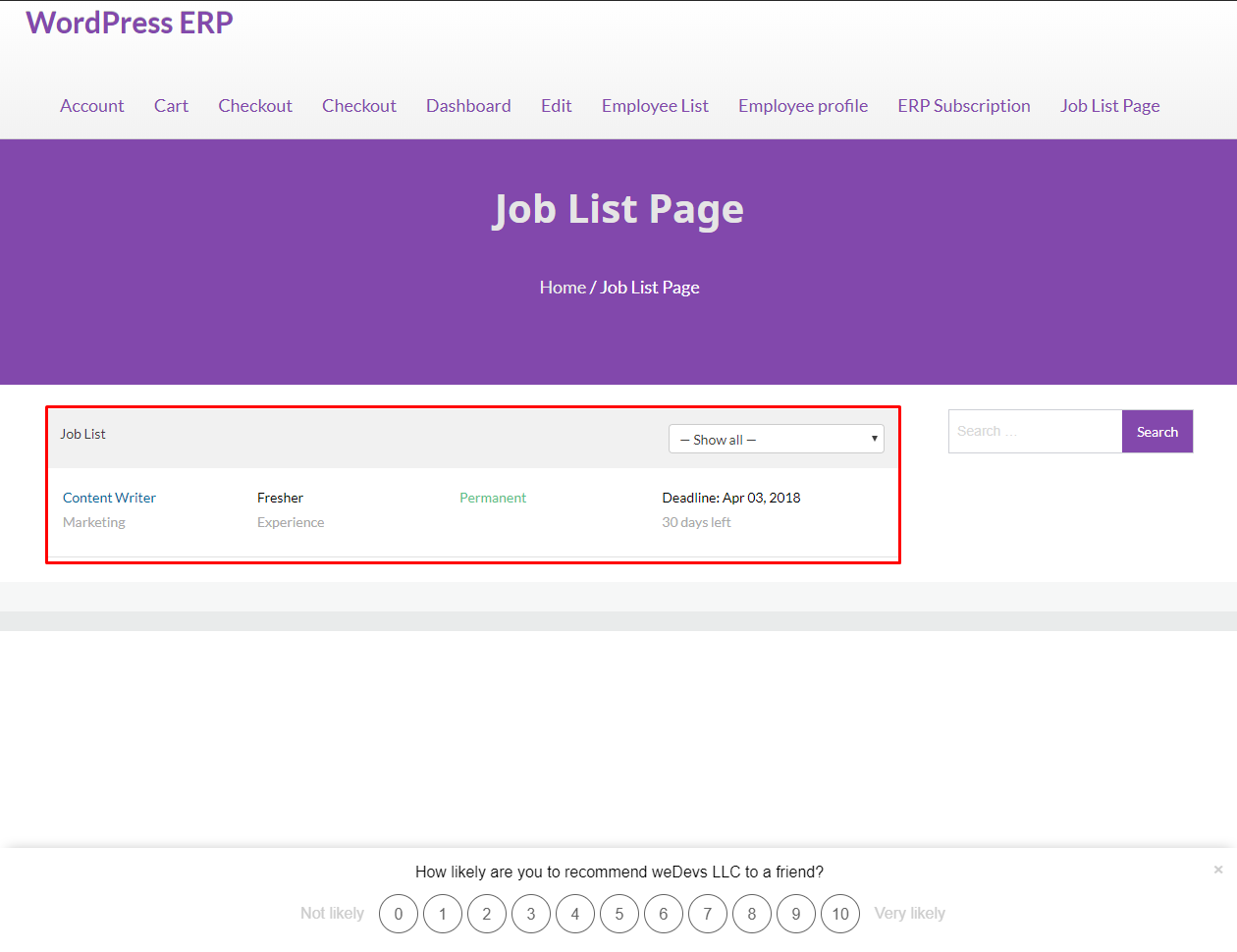Open Dashboard from the navigation menu

point(468,106)
